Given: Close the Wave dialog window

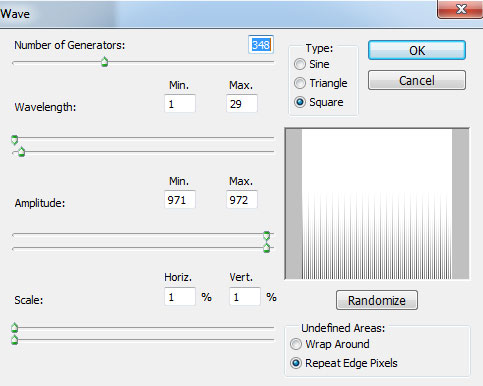Looking at the screenshot, I should pyautogui.click(x=461, y=9).
